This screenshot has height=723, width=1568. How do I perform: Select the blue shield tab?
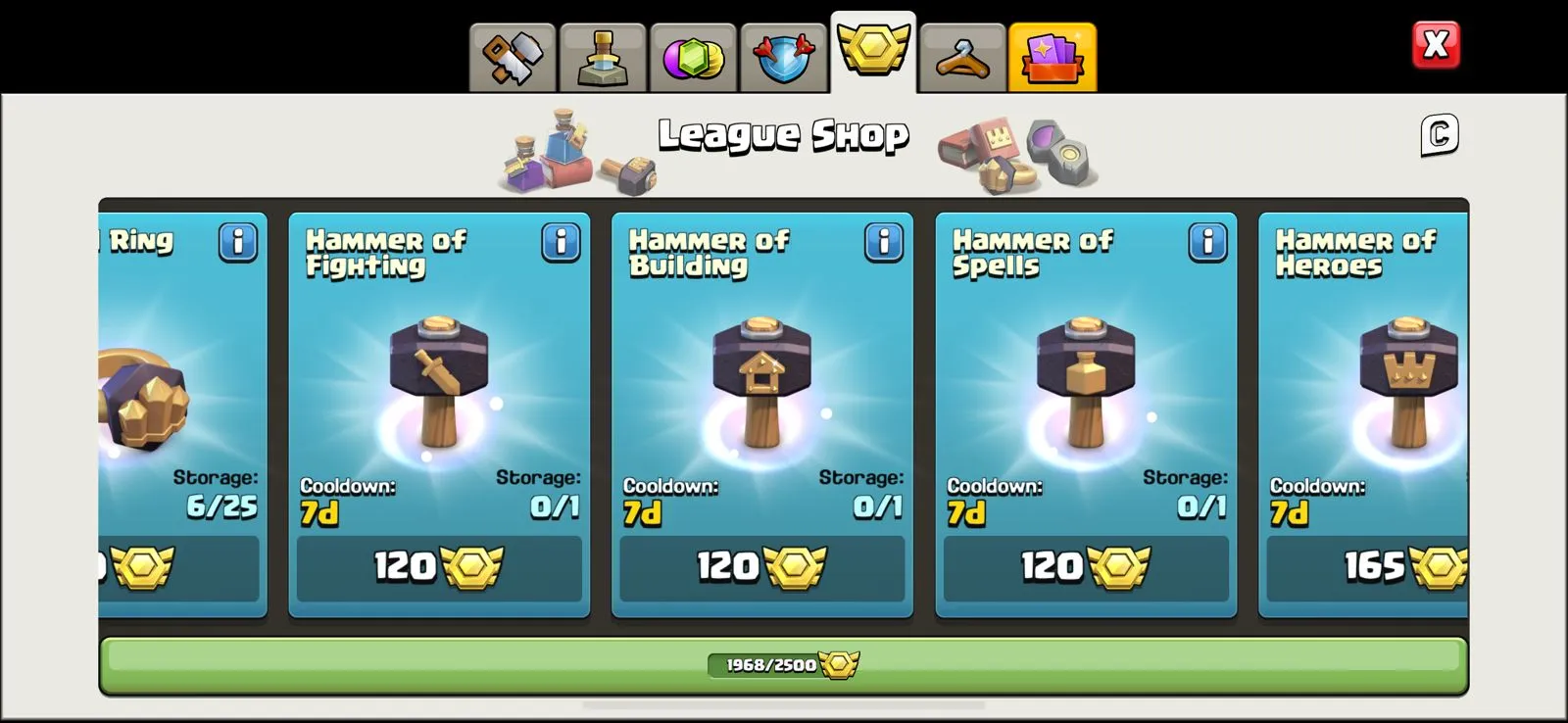click(x=783, y=58)
